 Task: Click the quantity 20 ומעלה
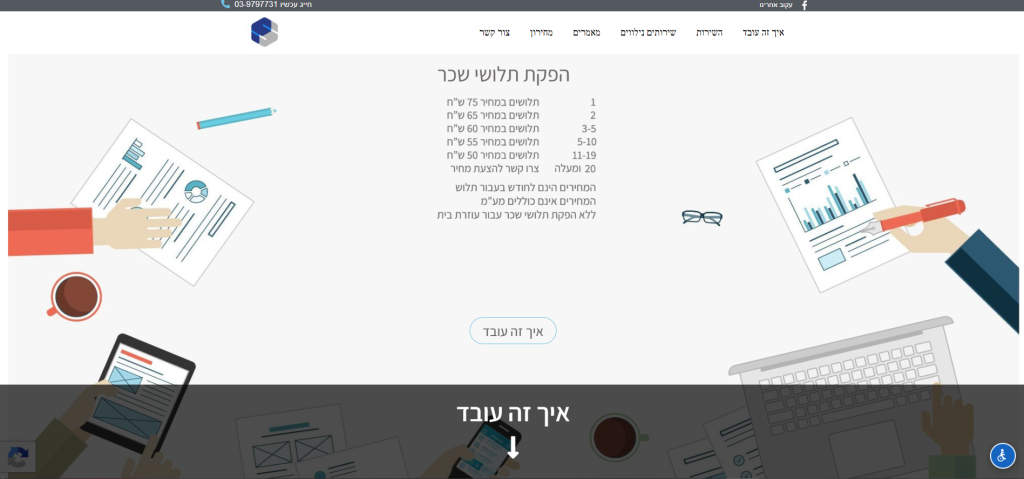tap(575, 169)
